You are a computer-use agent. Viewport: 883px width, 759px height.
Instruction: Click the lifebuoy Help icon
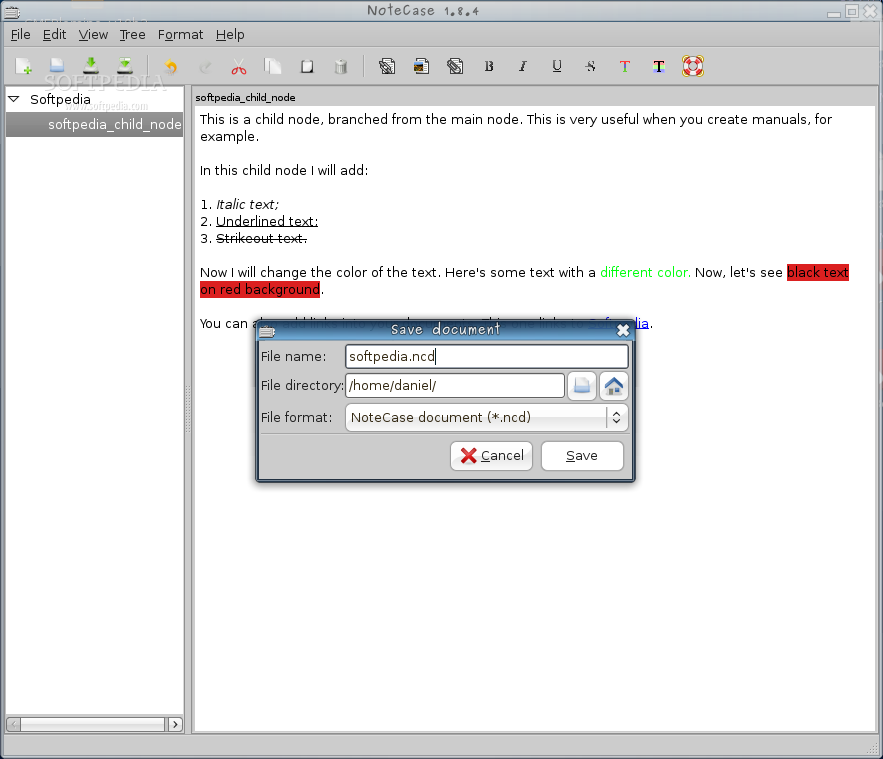(x=693, y=66)
